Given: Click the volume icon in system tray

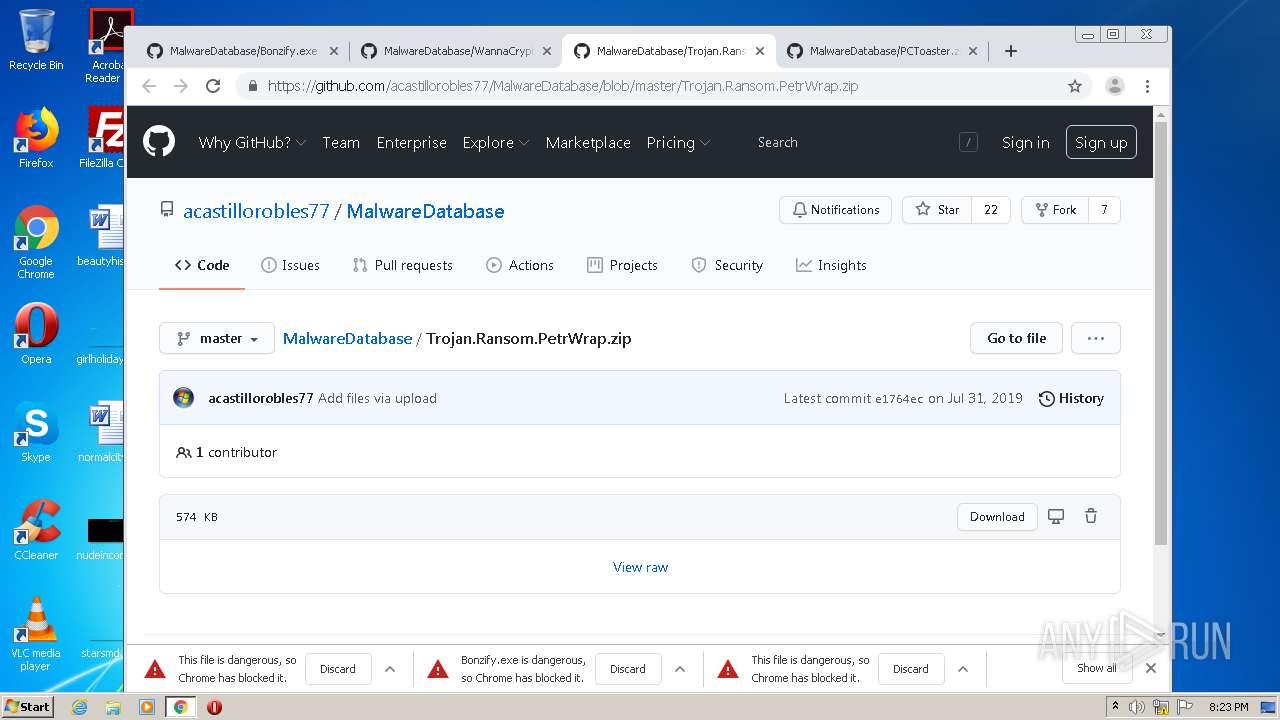Looking at the screenshot, I should [x=1137, y=707].
